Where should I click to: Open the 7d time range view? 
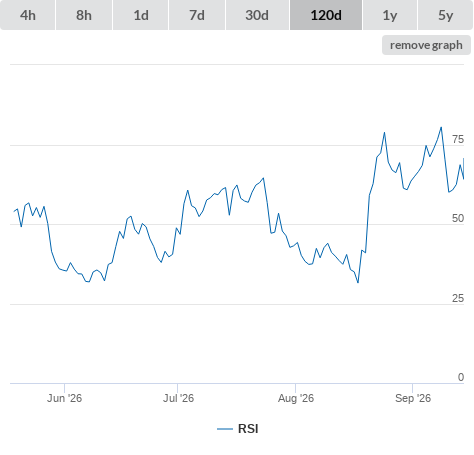click(x=197, y=15)
